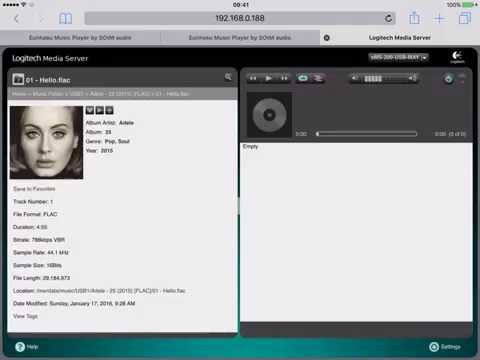Open the Safari share sheet
This screenshot has height=360, width=480.
(414, 18)
